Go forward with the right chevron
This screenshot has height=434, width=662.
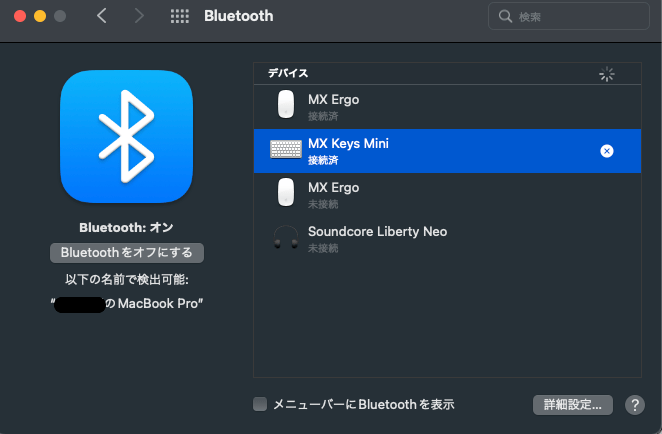139,16
